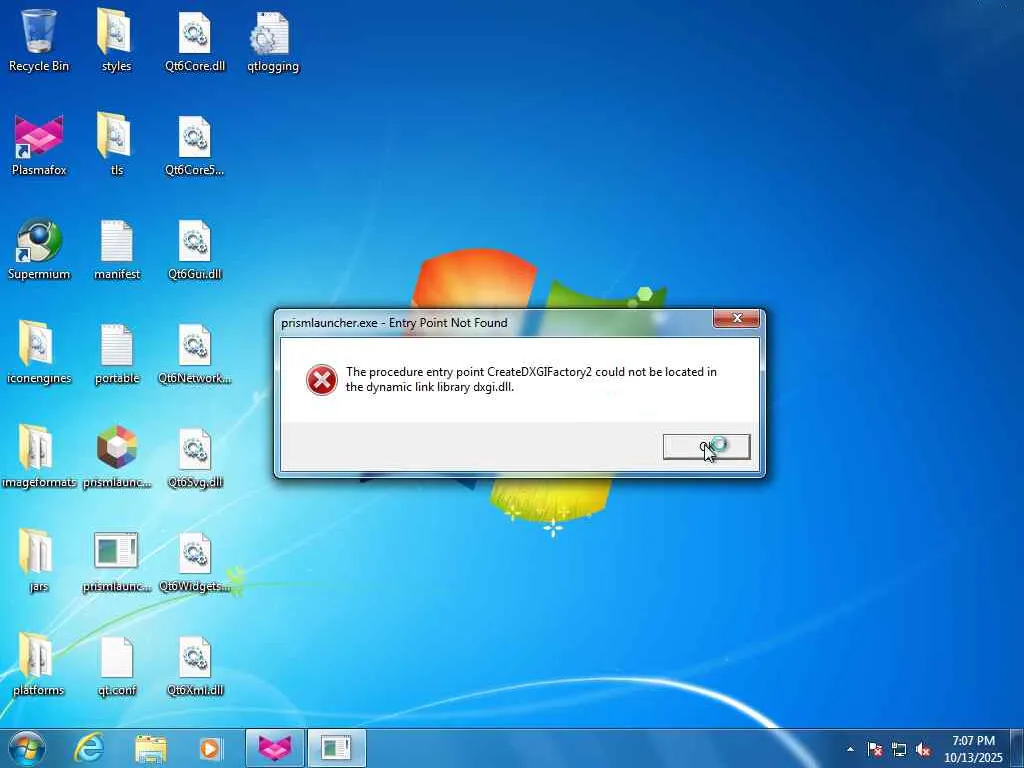1024x768 pixels.
Task: Click Show desktop button at taskbar end
Action: point(1017,748)
